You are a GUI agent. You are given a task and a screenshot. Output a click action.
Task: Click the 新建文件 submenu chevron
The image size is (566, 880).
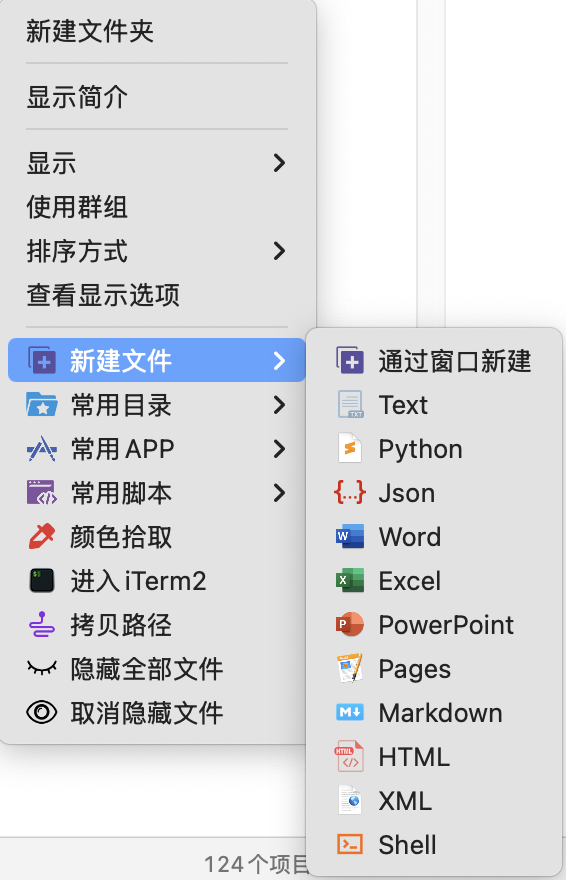click(279, 360)
